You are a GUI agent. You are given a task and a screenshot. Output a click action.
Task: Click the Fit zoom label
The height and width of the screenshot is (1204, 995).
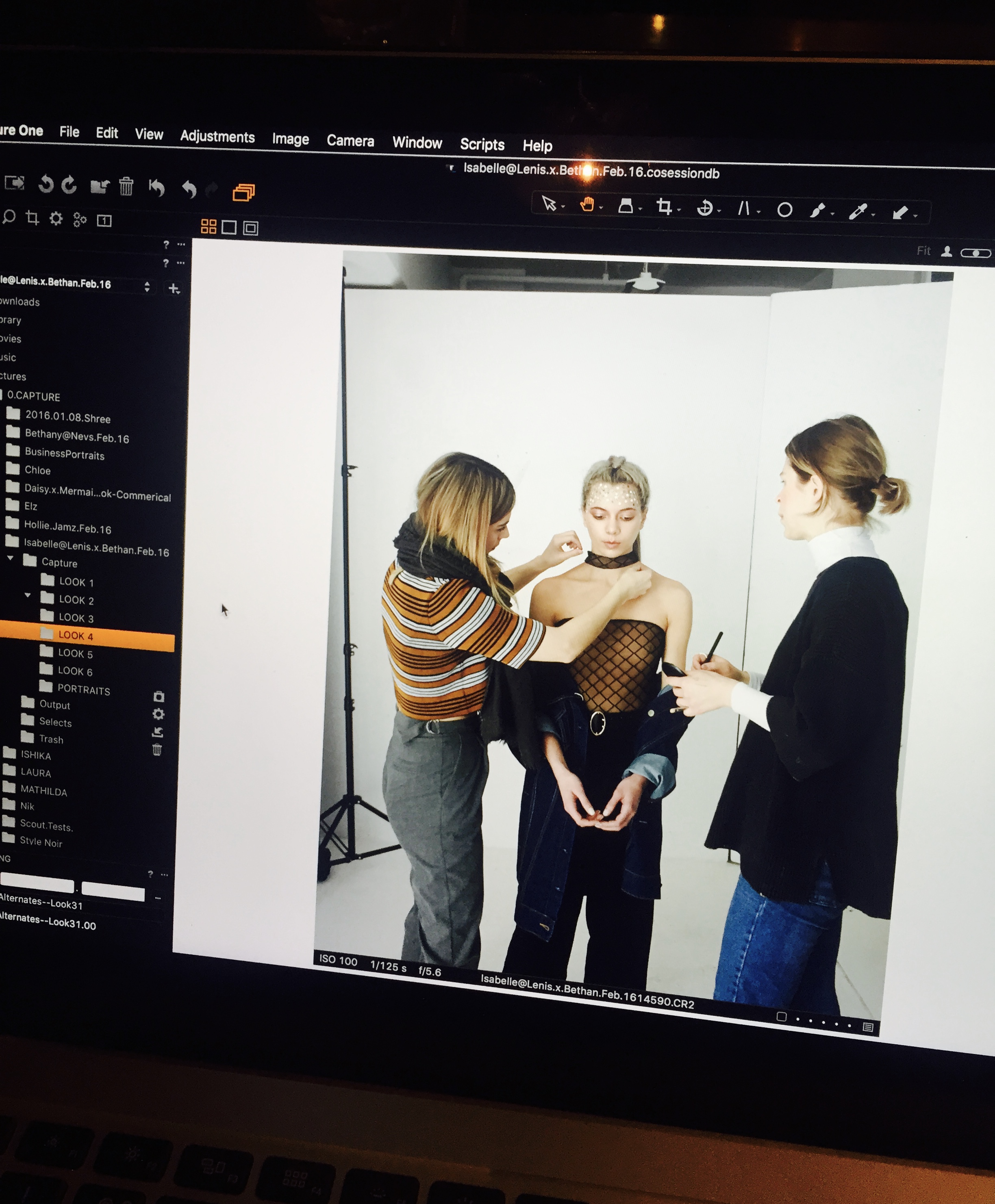coord(923,250)
